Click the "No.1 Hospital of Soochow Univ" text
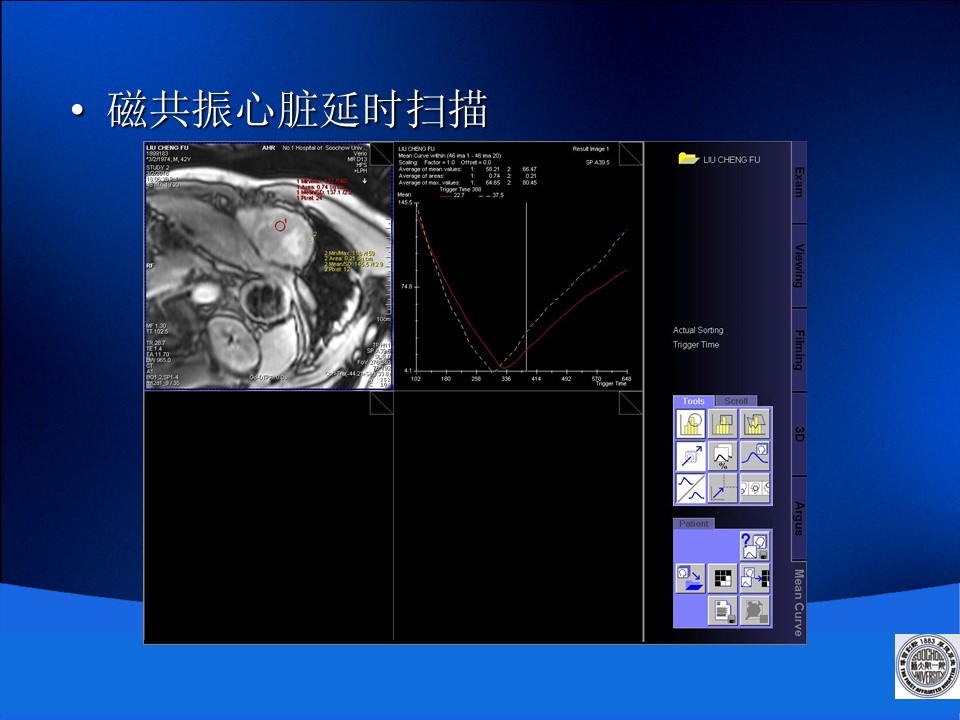Viewport: 960px width, 720px height. pos(324,148)
